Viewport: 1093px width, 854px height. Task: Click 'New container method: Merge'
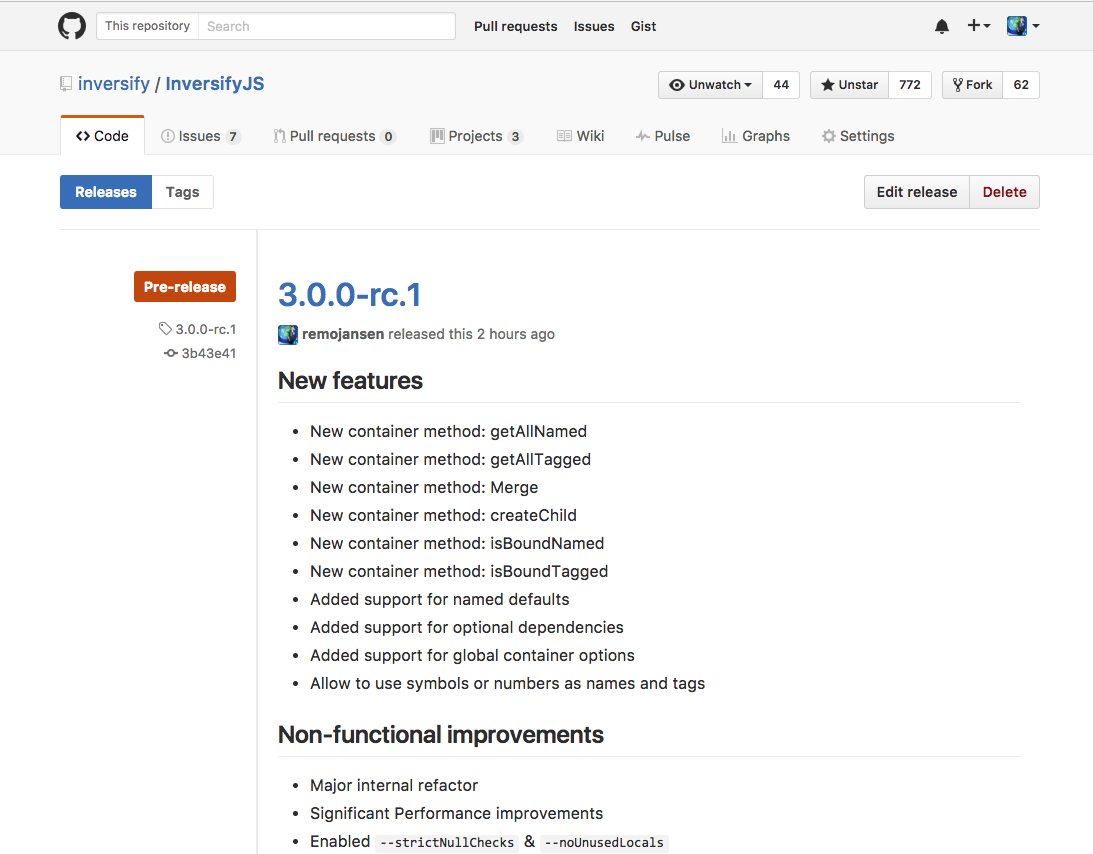click(x=424, y=487)
